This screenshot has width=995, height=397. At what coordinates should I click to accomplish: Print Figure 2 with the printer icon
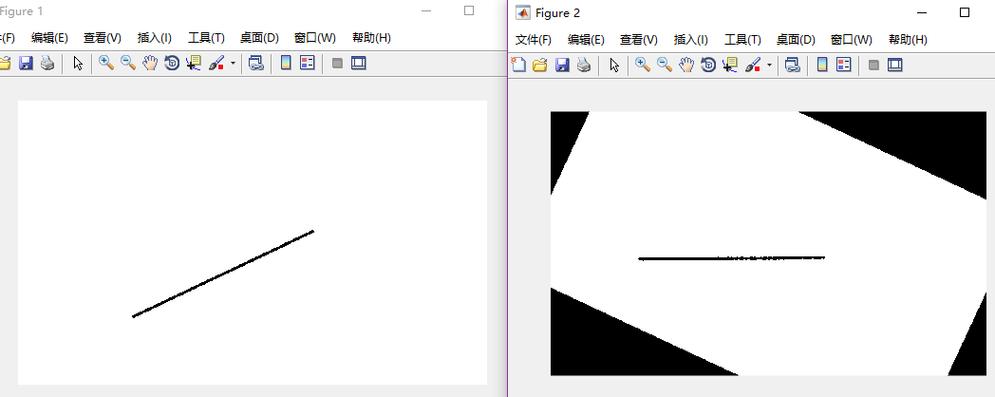coord(584,65)
